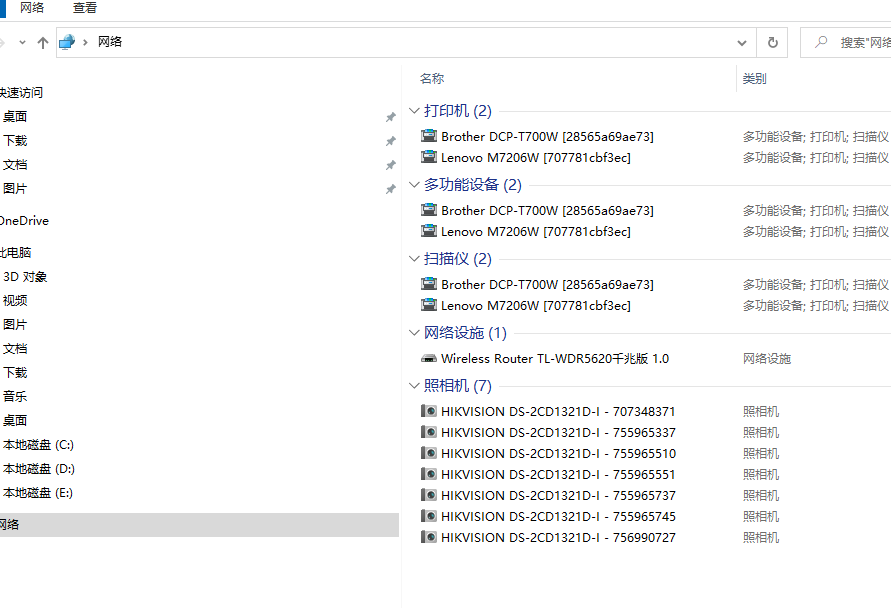This screenshot has height=608, width=891.
Task: Select Lenovo M7206W icon under 打印机
Action: pyautogui.click(x=429, y=157)
